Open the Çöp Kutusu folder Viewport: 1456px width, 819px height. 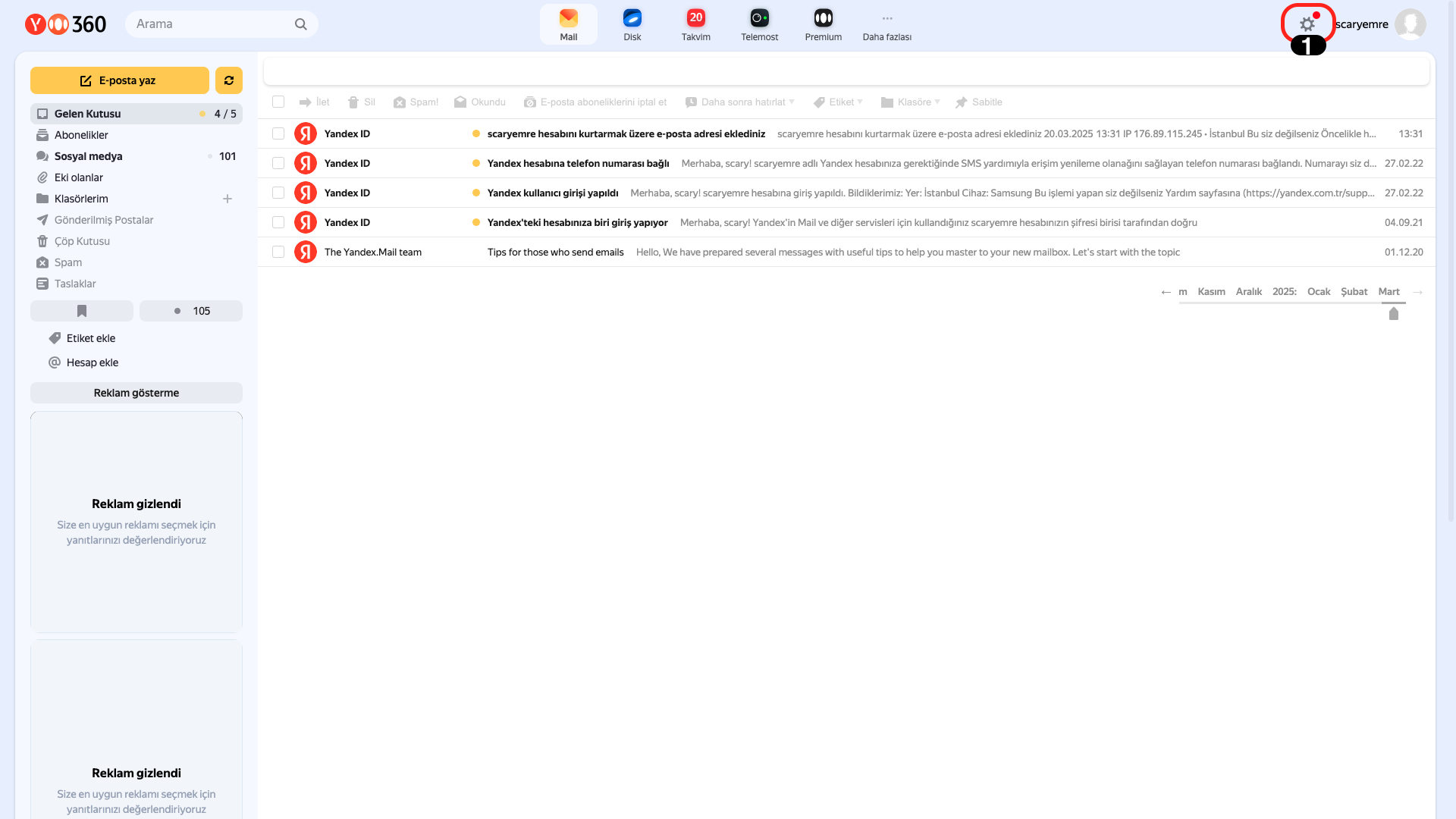tap(136, 241)
